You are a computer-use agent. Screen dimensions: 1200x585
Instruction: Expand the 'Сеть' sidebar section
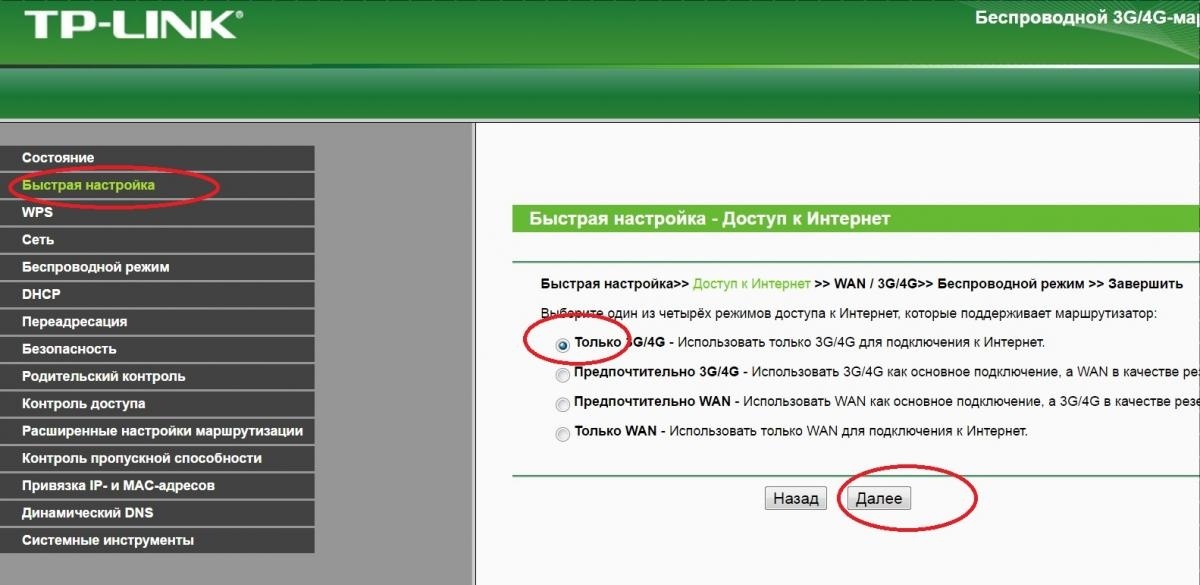[38, 240]
